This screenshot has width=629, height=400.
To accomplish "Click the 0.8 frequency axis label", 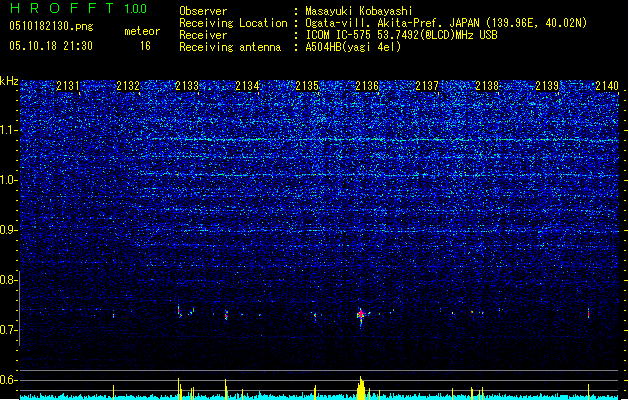I will (x=8, y=280).
